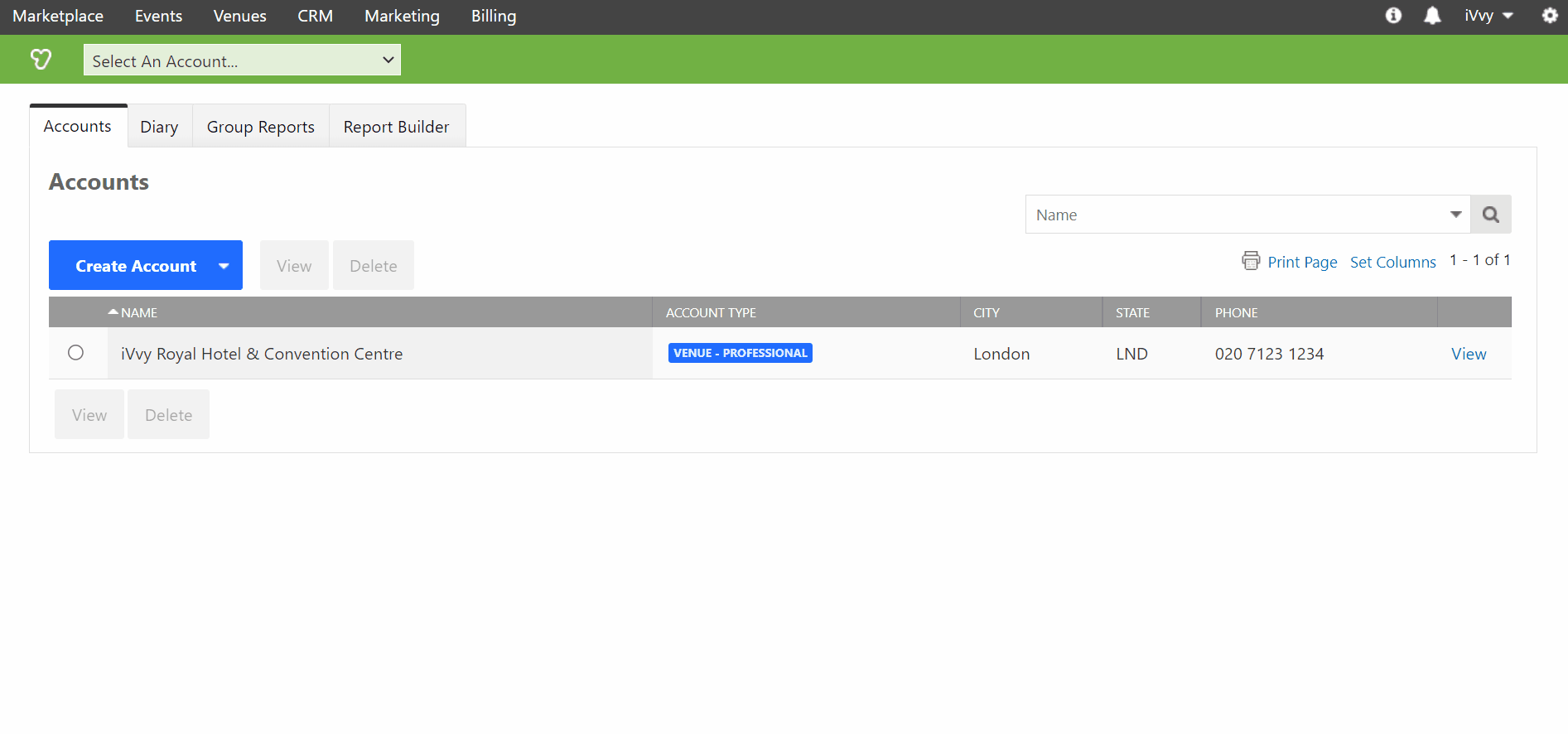Open the Marketing menu
1568x734 pixels.
coord(402,16)
